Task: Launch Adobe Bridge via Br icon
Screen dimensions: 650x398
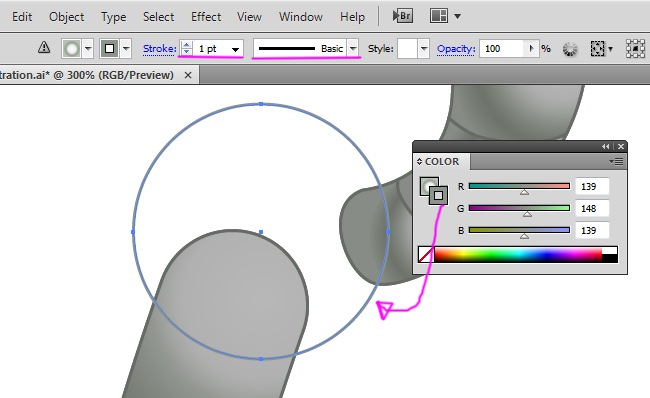Action: pos(403,16)
